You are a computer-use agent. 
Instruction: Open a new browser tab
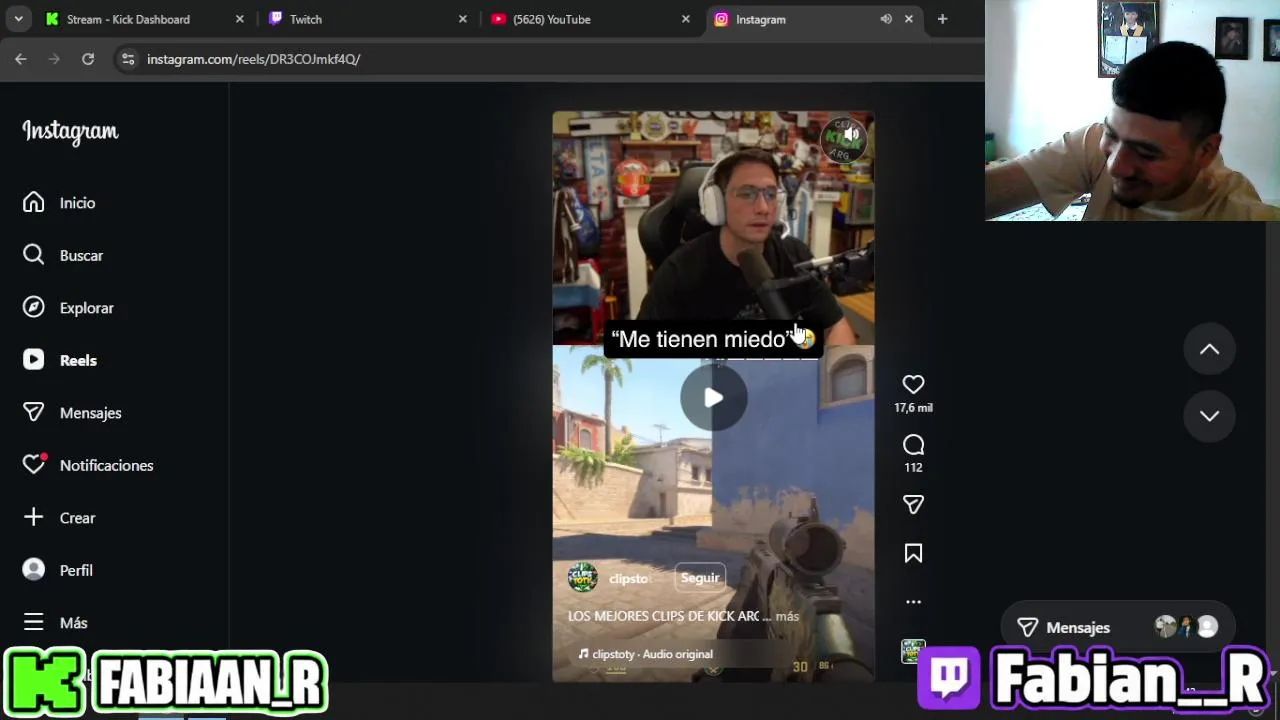pos(942,19)
